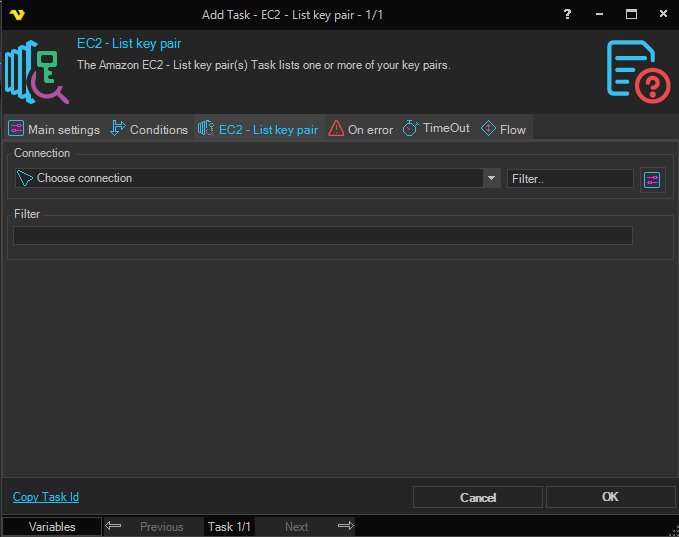Image resolution: width=679 pixels, height=537 pixels.
Task: Expand the Choose connection dropdown arrow
Action: point(491,178)
